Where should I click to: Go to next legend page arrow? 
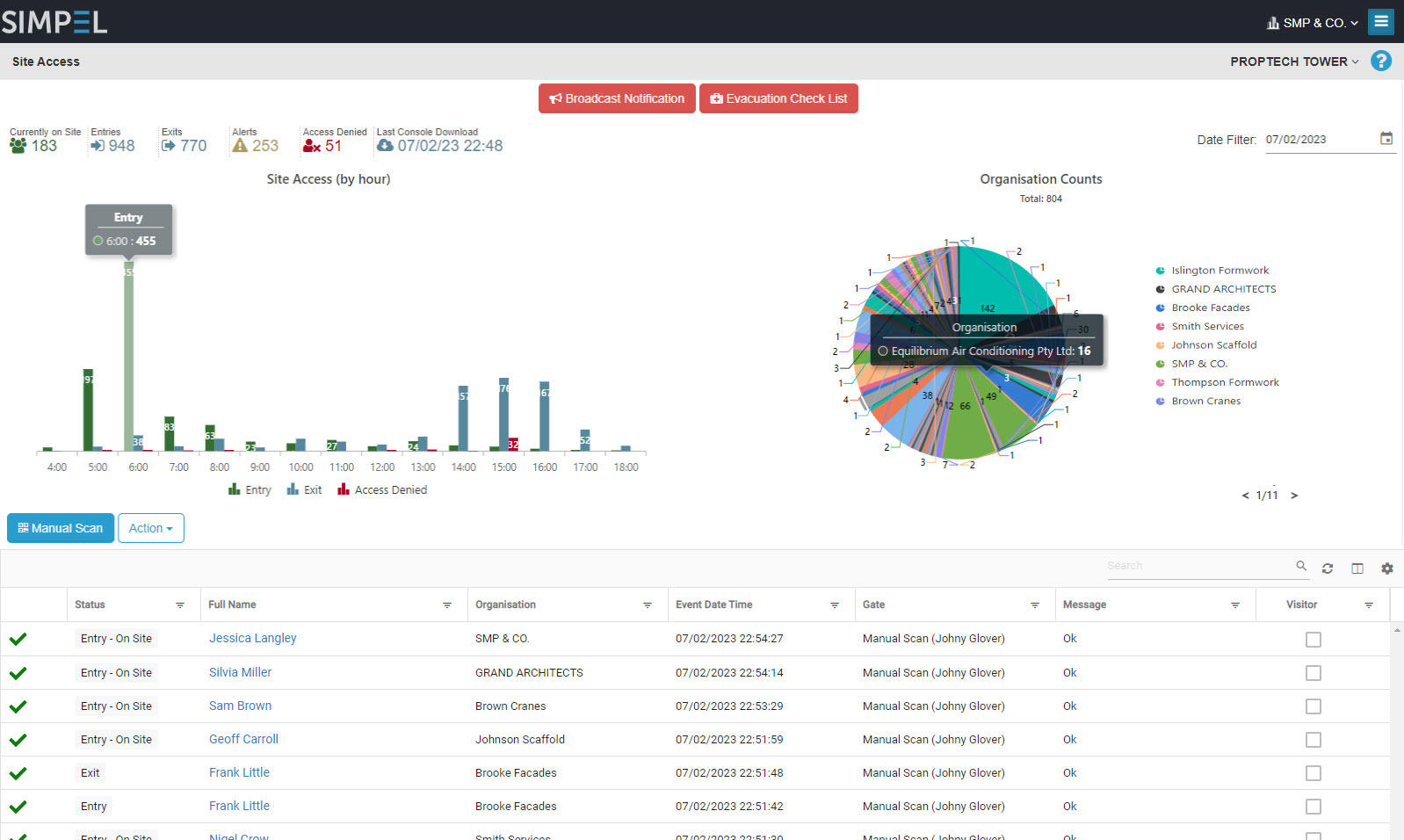tap(1294, 496)
